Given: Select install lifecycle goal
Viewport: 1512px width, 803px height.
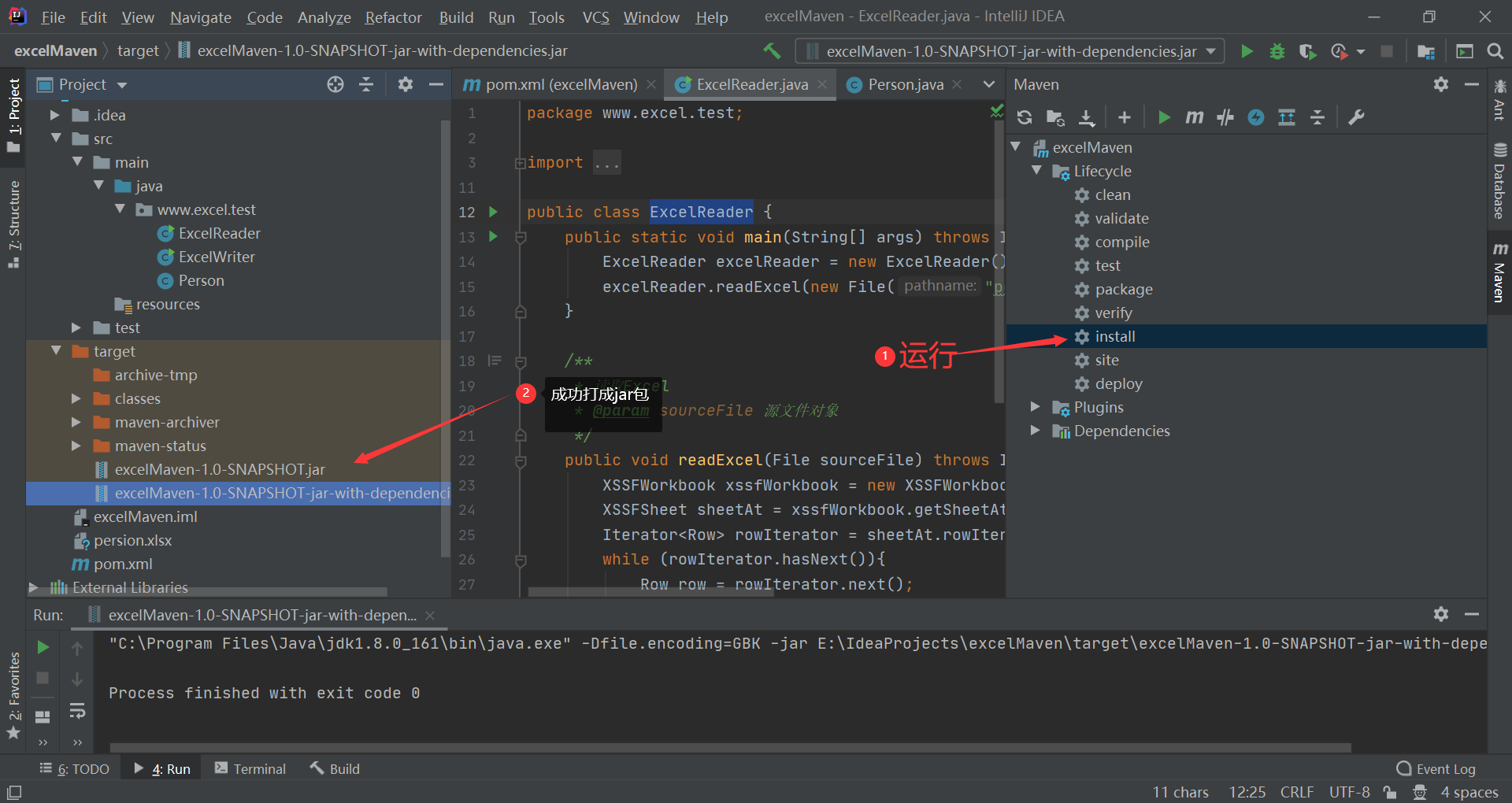Looking at the screenshot, I should (x=1115, y=336).
